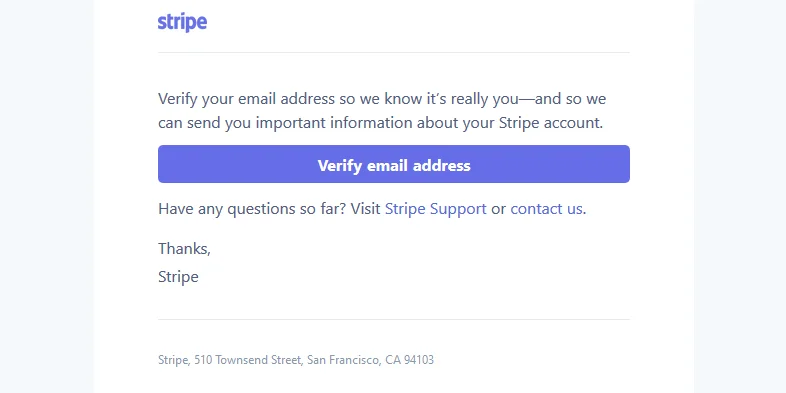Click the word "Stripe," starting footer address
Screen dimensions: 786x393
point(174,360)
